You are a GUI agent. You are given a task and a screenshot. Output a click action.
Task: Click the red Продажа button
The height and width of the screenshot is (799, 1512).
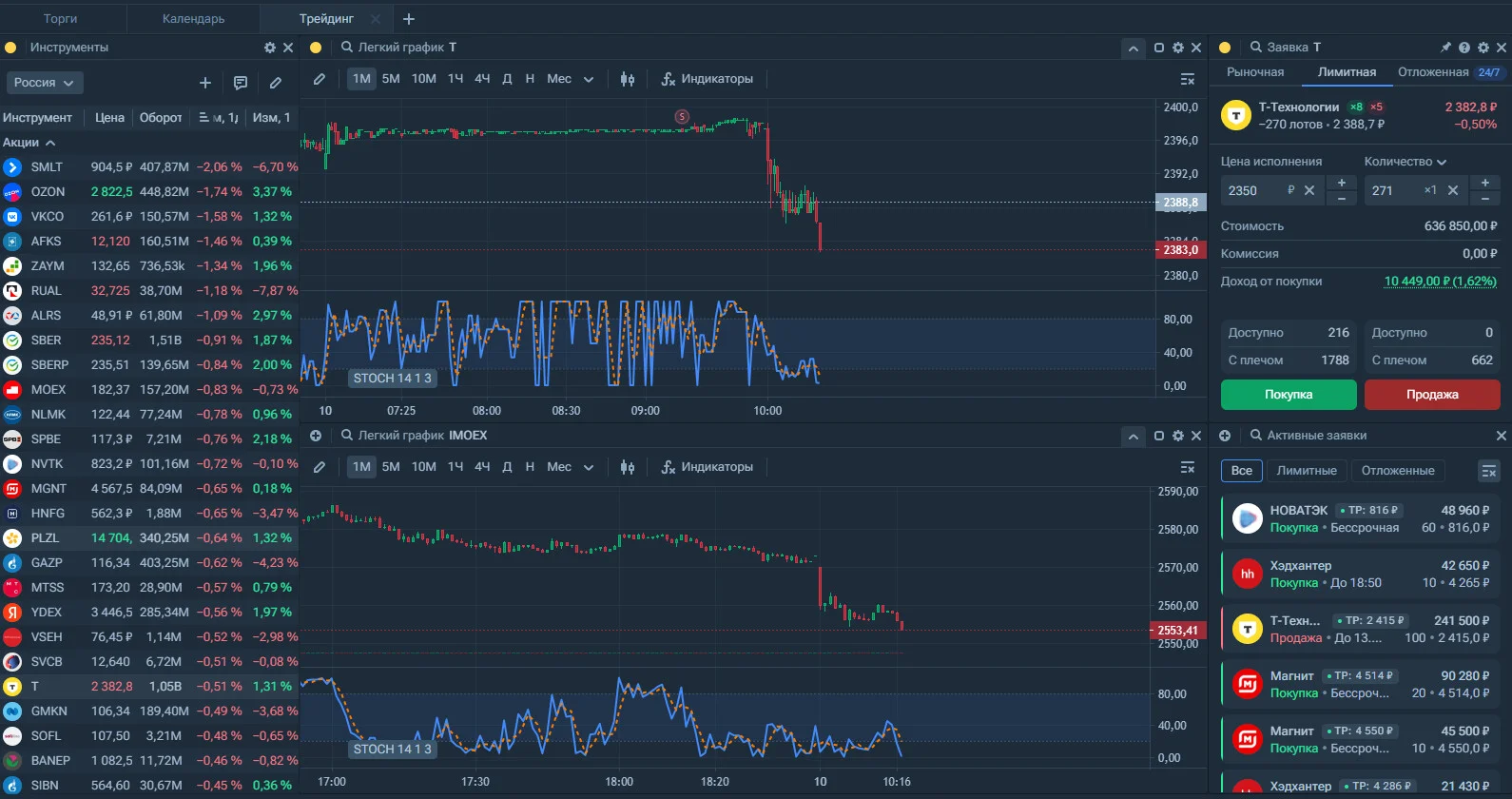[1432, 395]
